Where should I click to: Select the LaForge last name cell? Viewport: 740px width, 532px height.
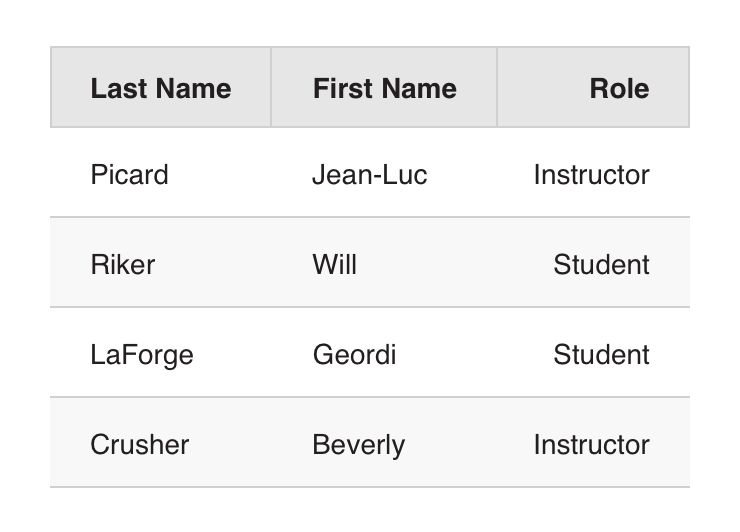[x=142, y=355]
